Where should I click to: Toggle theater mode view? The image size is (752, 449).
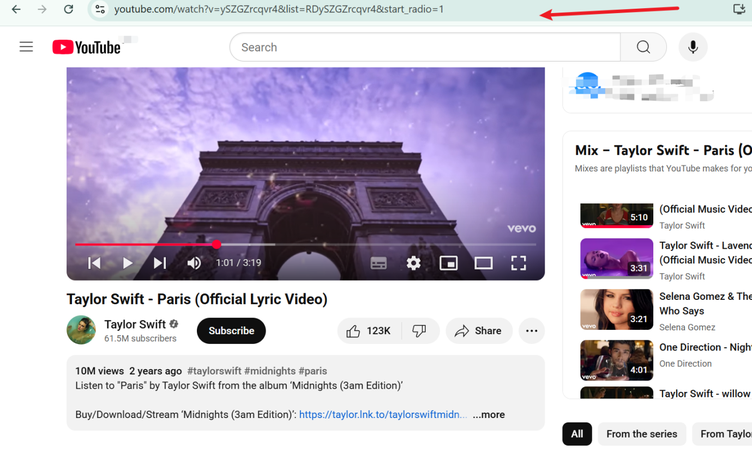click(x=483, y=263)
